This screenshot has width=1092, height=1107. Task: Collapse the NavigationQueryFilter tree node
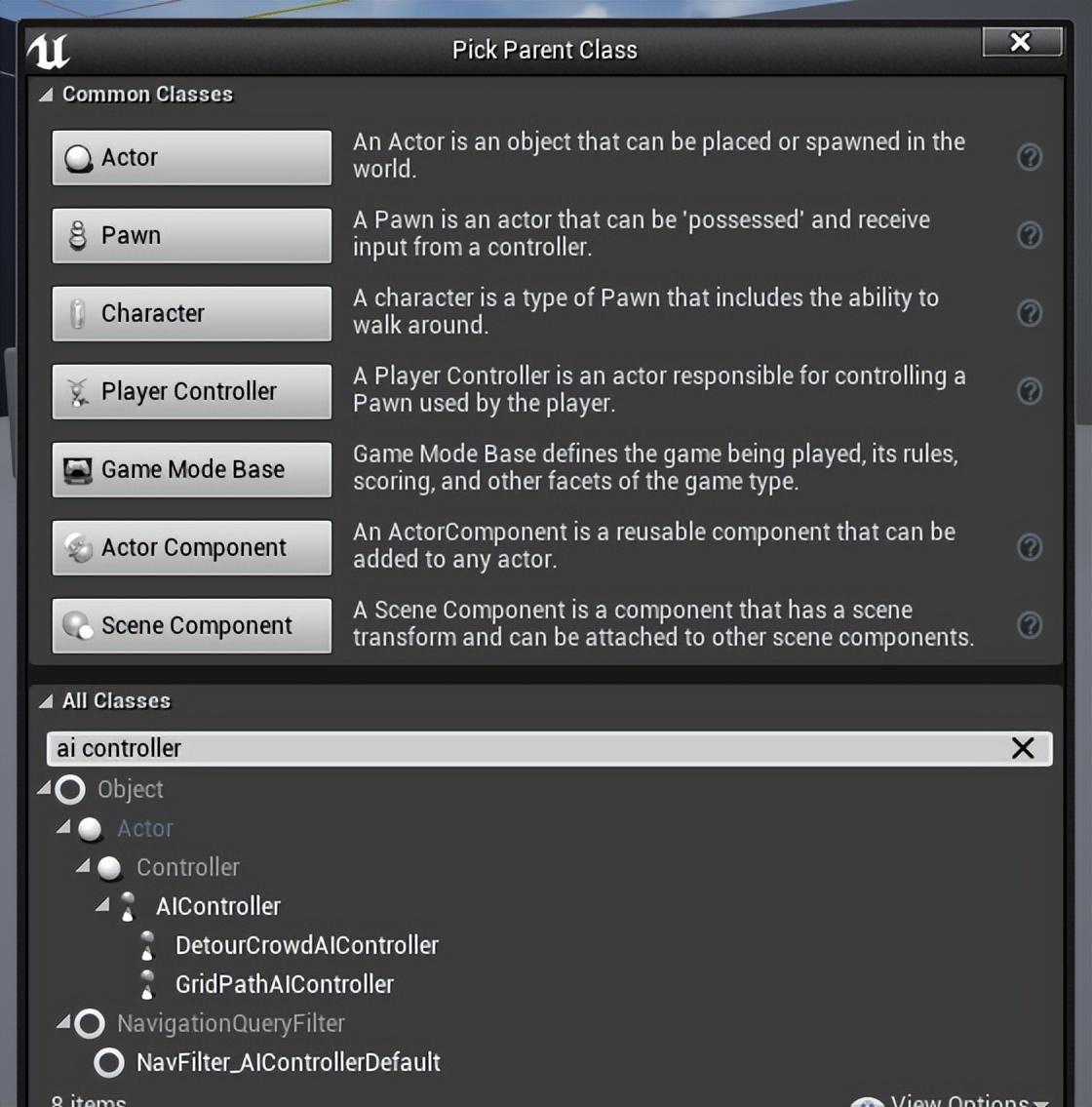tap(63, 1021)
